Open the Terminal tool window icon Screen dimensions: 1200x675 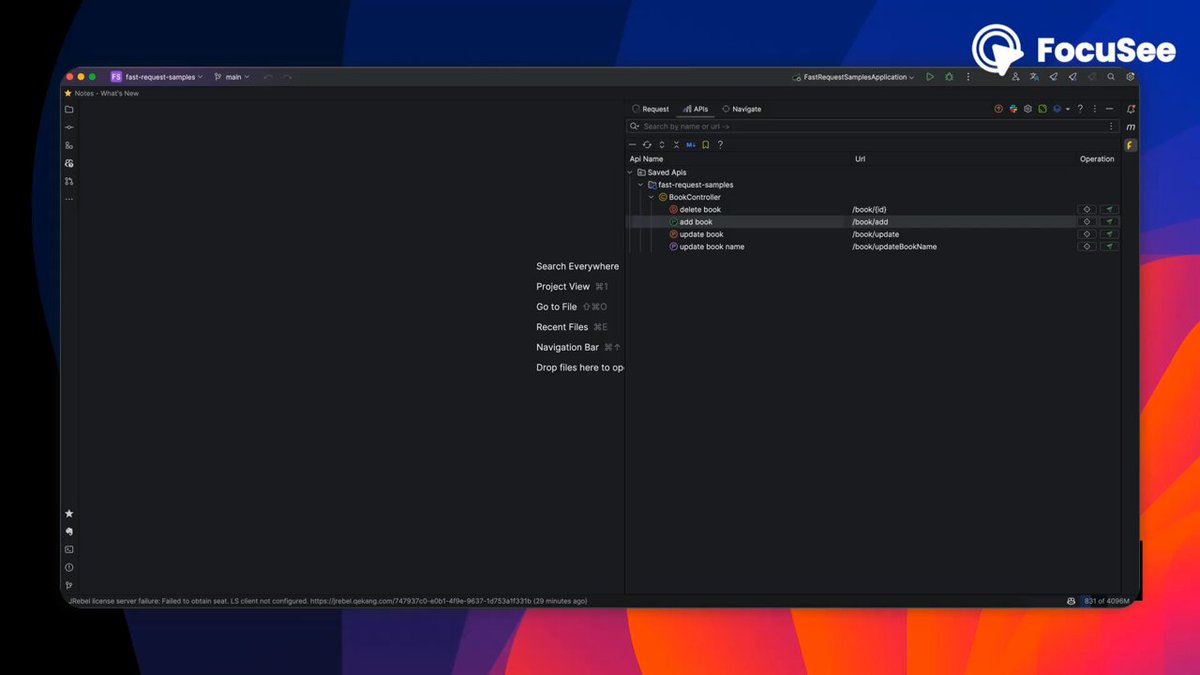point(69,549)
